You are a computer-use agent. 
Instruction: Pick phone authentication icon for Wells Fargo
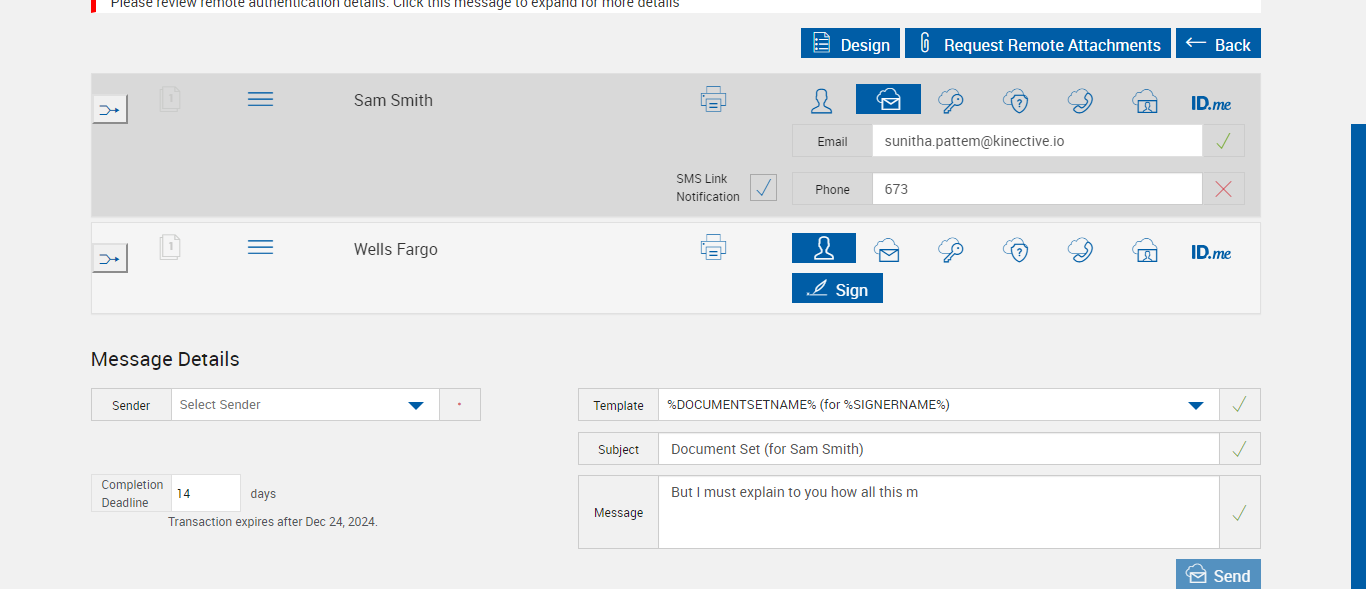[1080, 249]
